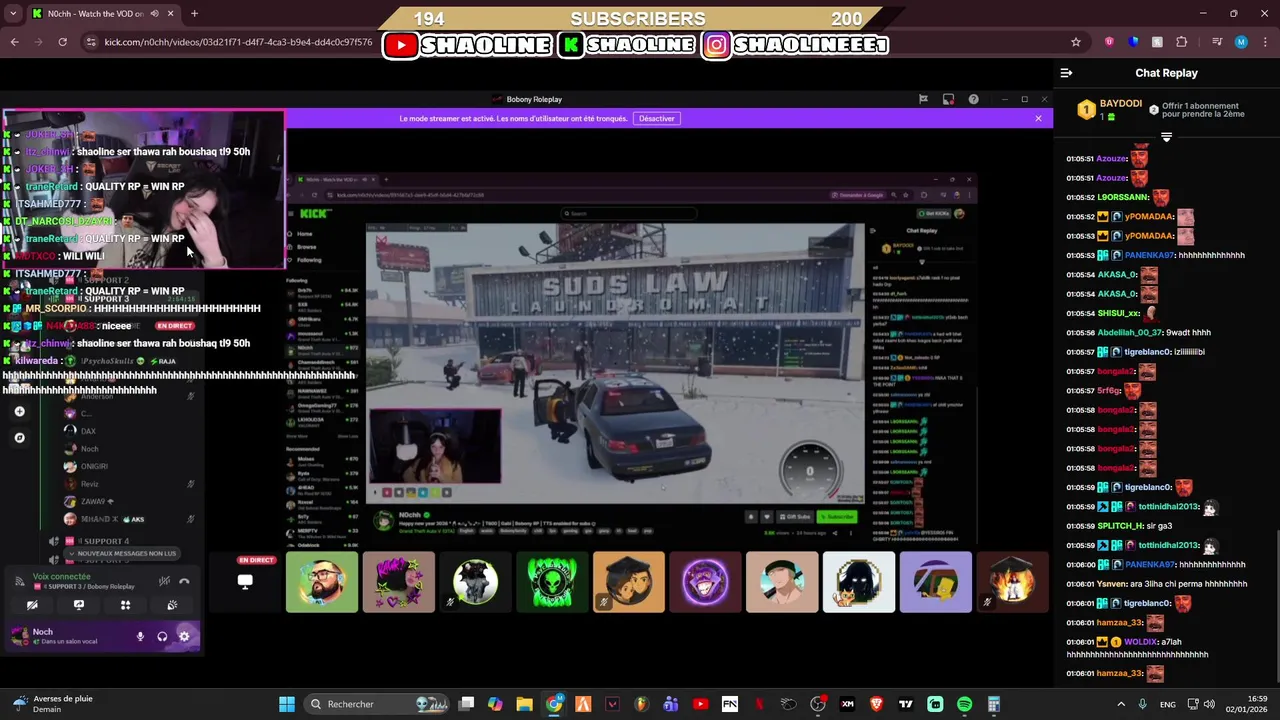The height and width of the screenshot is (720, 1280).
Task: Click SPLITCH_H chat username
Action: [1120, 526]
